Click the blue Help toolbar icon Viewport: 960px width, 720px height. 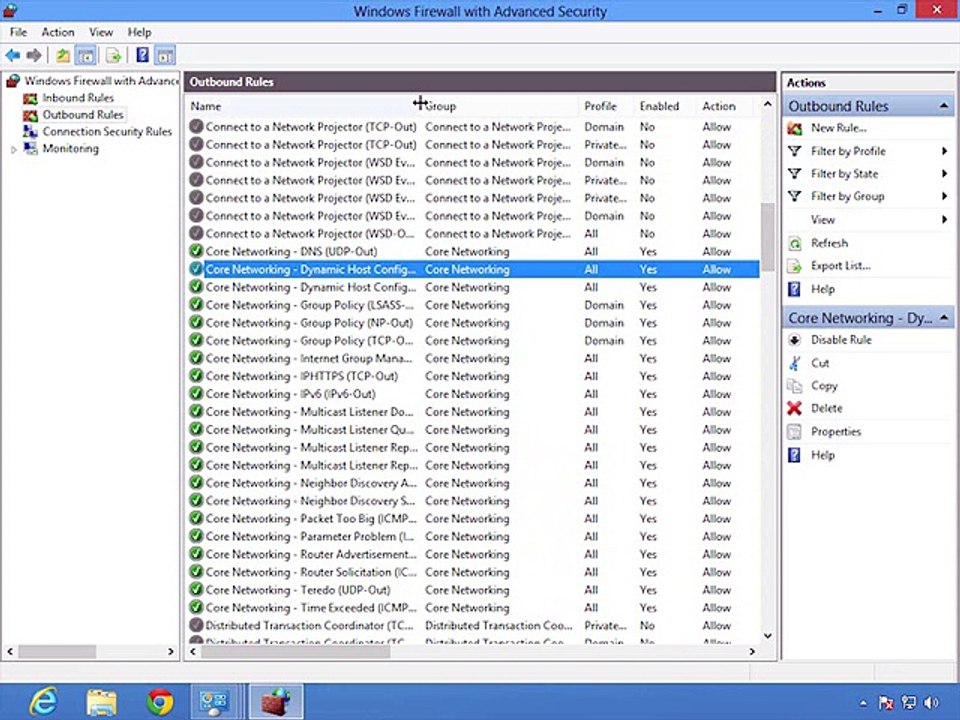coord(142,55)
